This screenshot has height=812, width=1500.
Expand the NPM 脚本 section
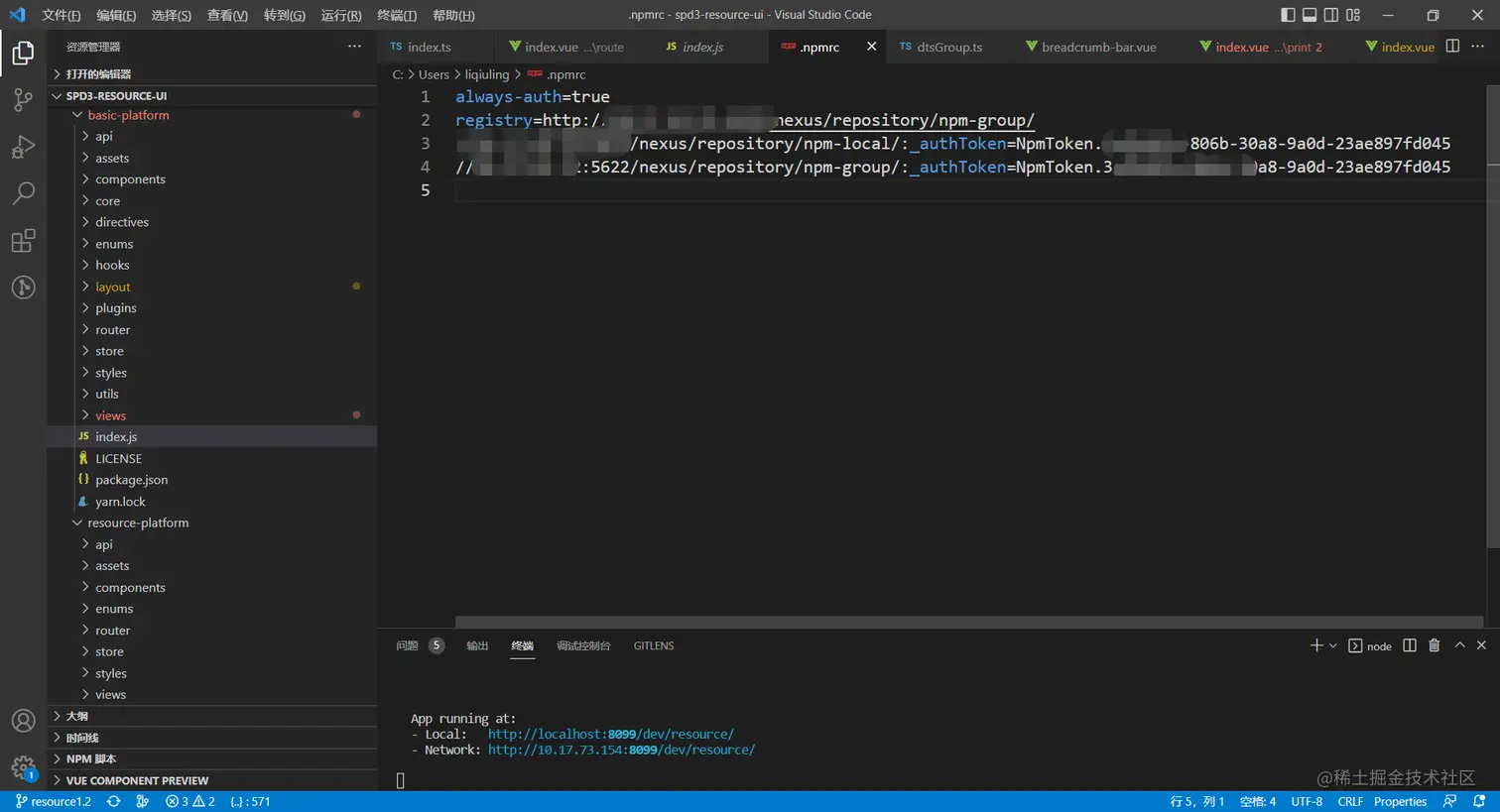click(x=213, y=758)
